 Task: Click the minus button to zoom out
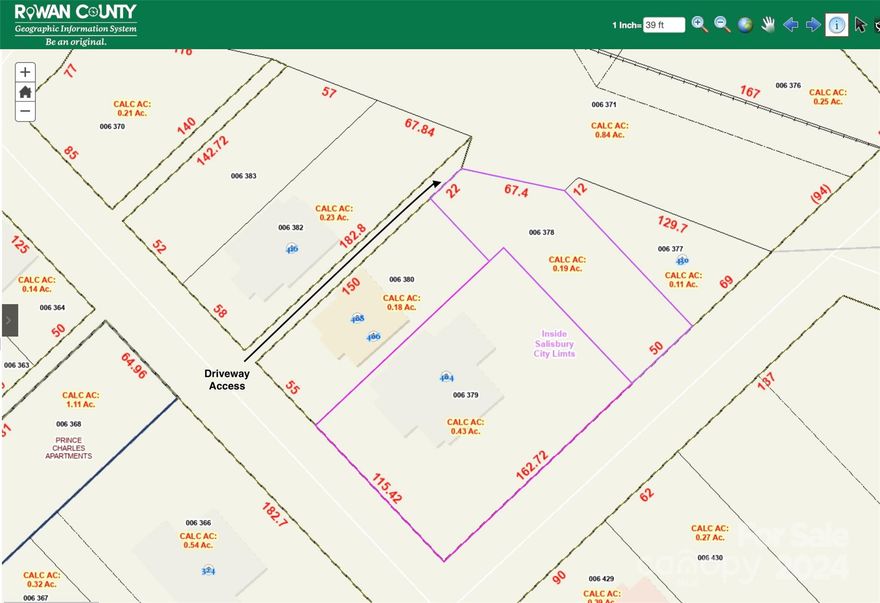[24, 111]
